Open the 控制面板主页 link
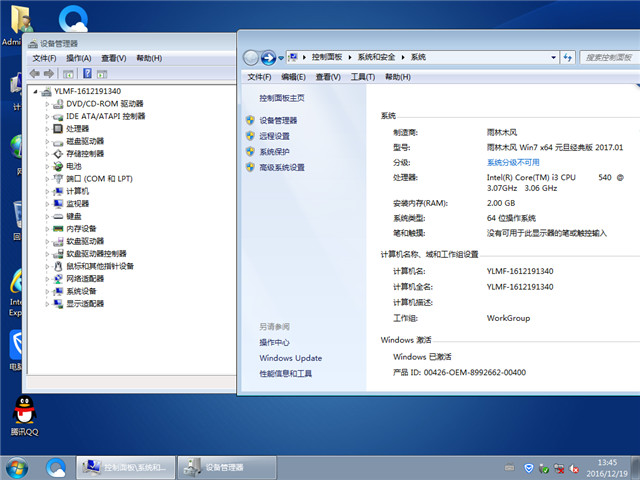This screenshot has width=640, height=480. pos(282,98)
